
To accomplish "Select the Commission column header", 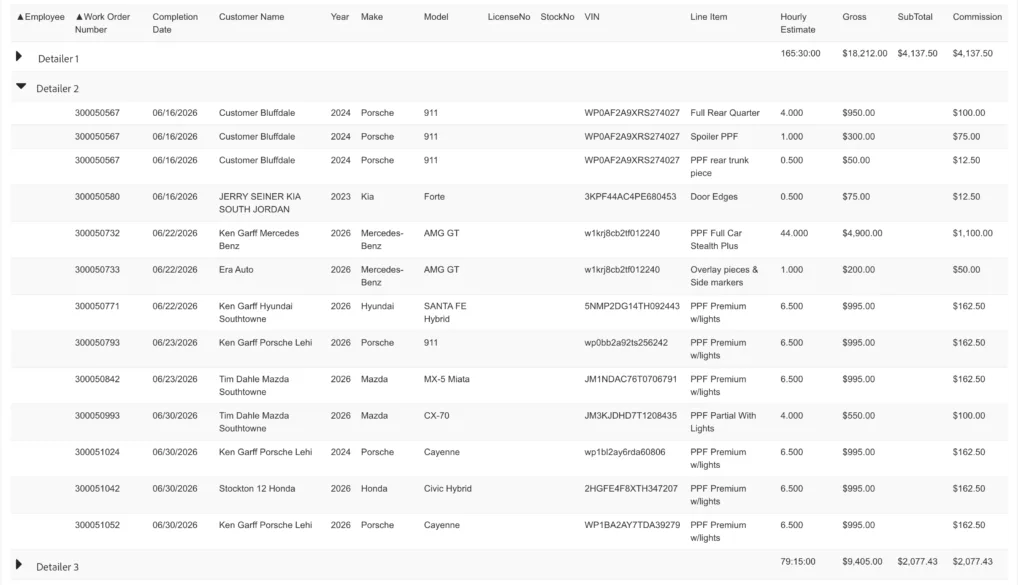I will click(x=977, y=17).
